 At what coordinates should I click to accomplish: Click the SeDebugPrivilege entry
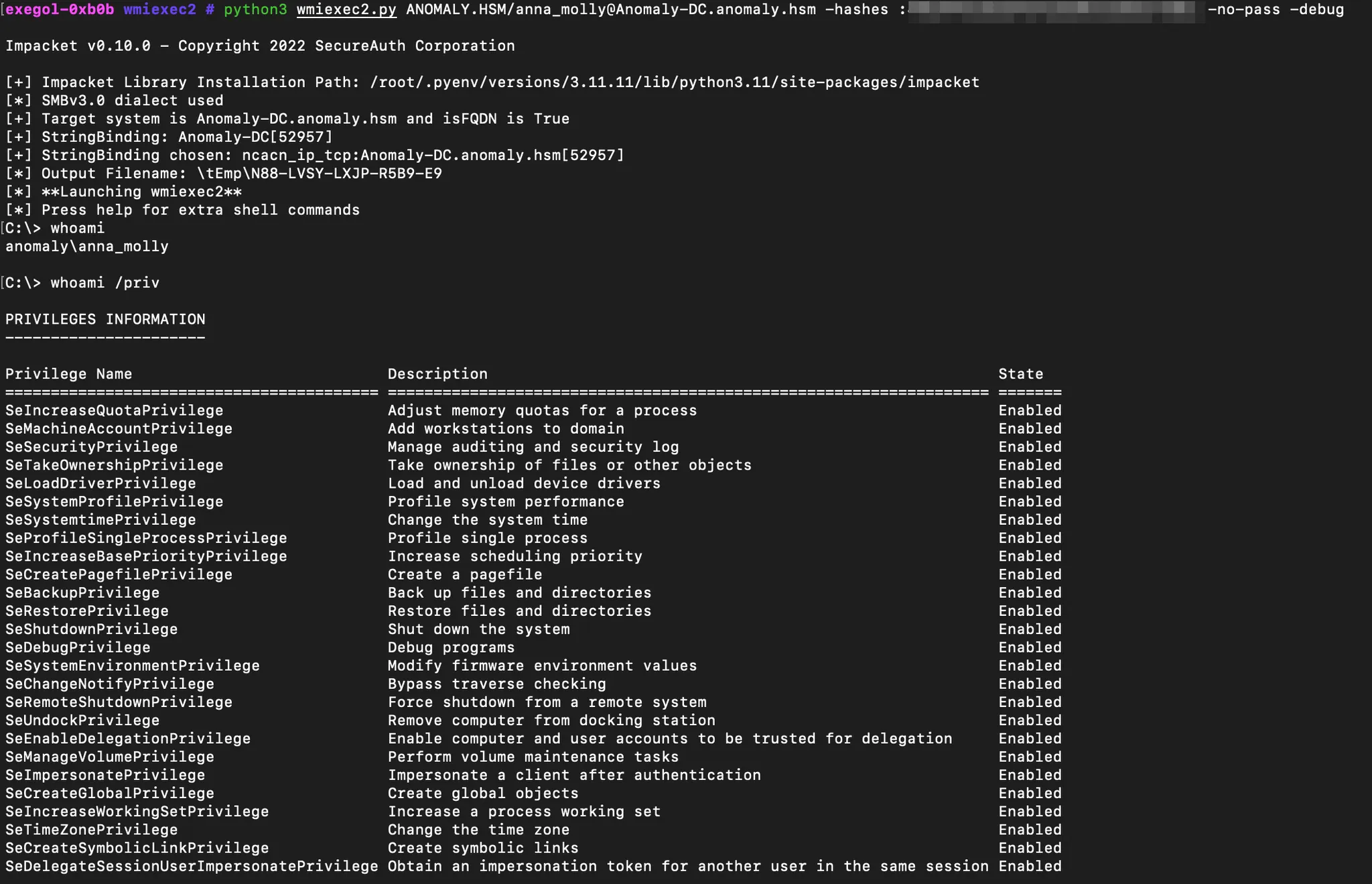78,647
